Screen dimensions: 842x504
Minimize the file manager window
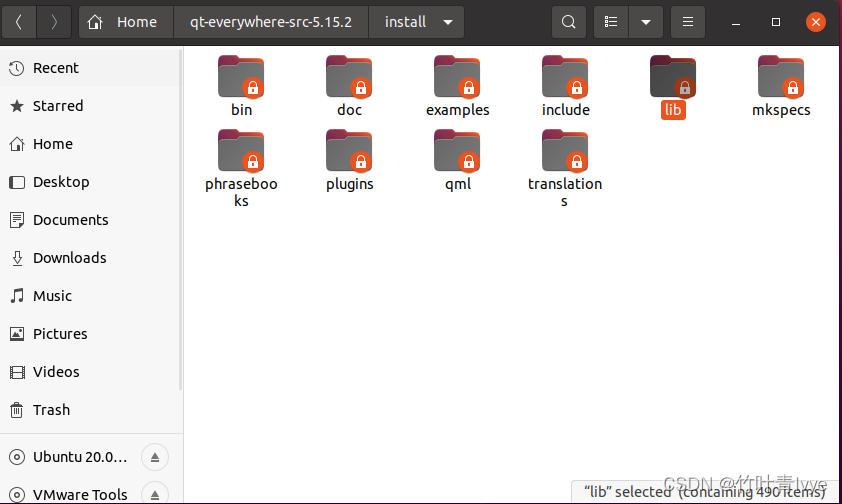coord(736,22)
